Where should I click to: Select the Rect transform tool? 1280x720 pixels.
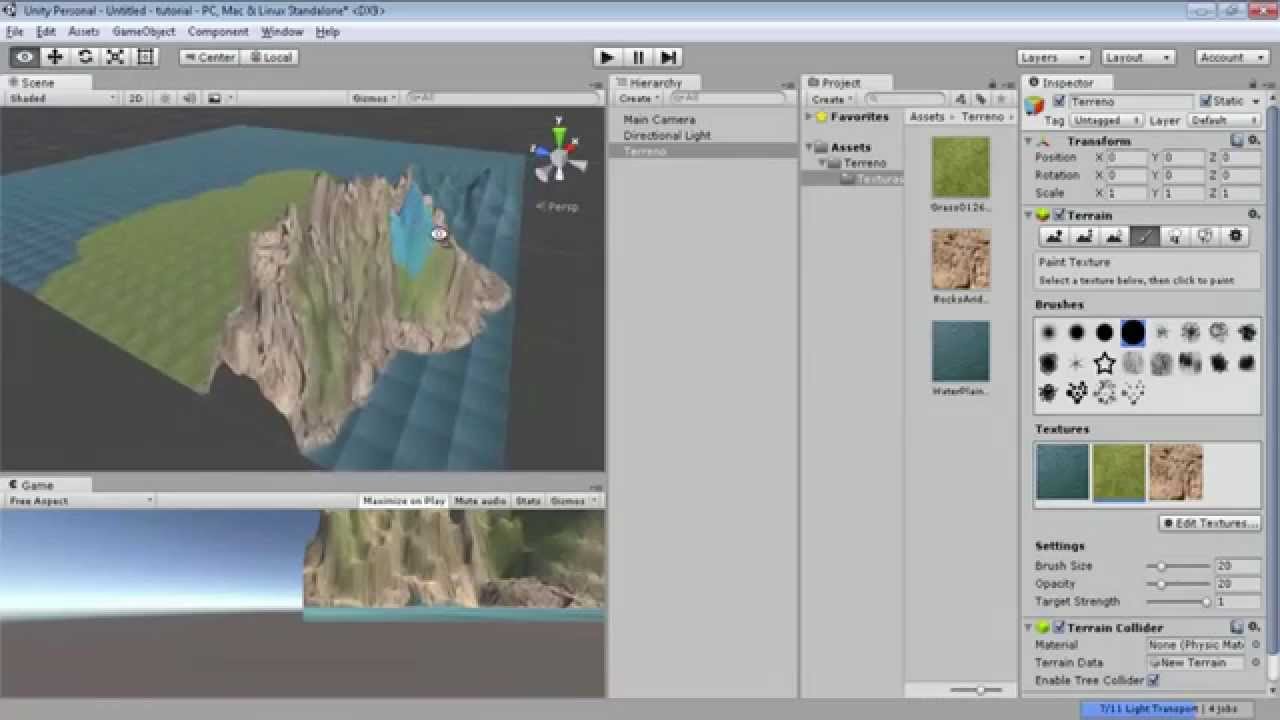point(145,57)
